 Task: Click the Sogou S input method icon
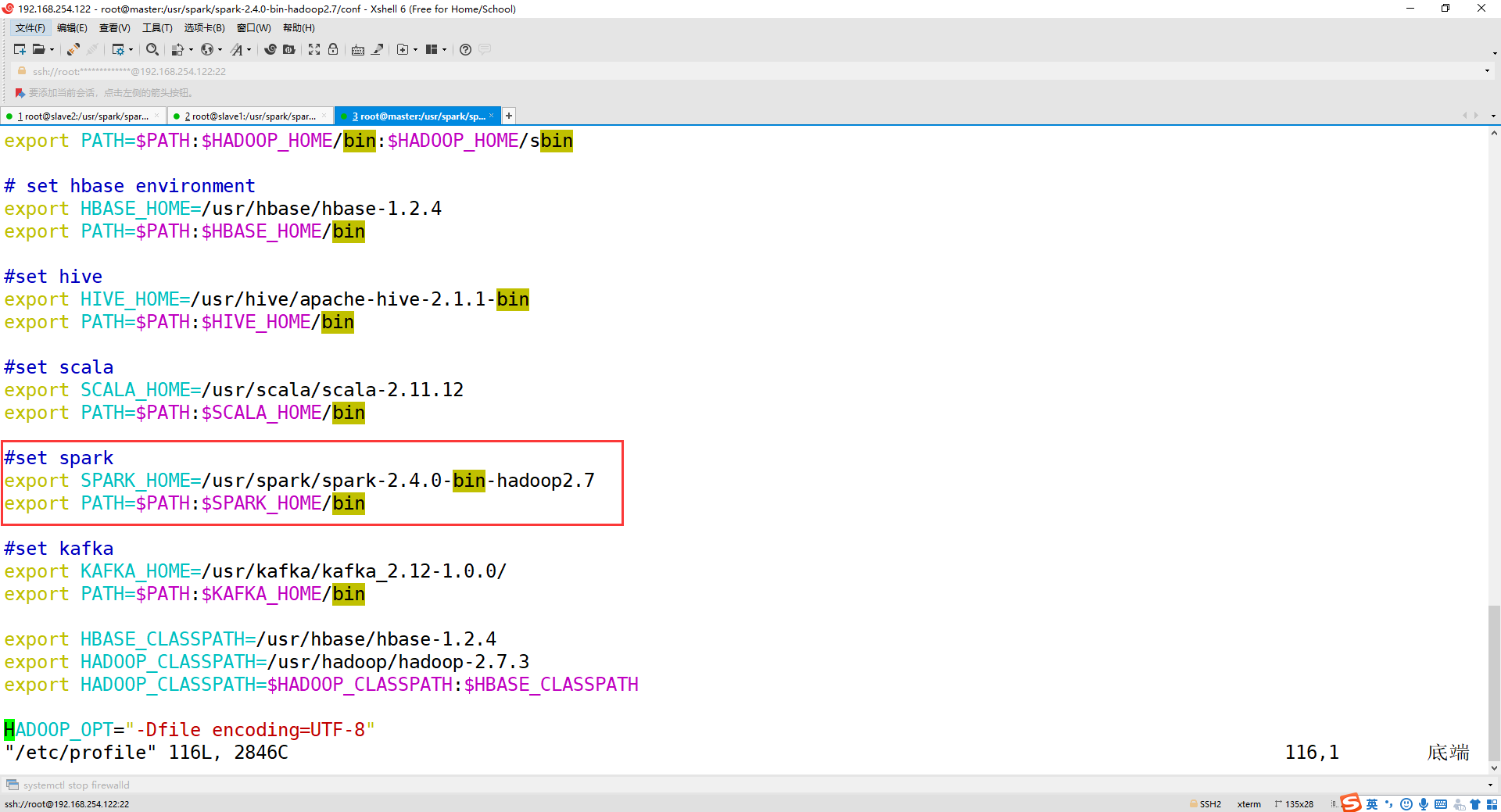[1350, 803]
